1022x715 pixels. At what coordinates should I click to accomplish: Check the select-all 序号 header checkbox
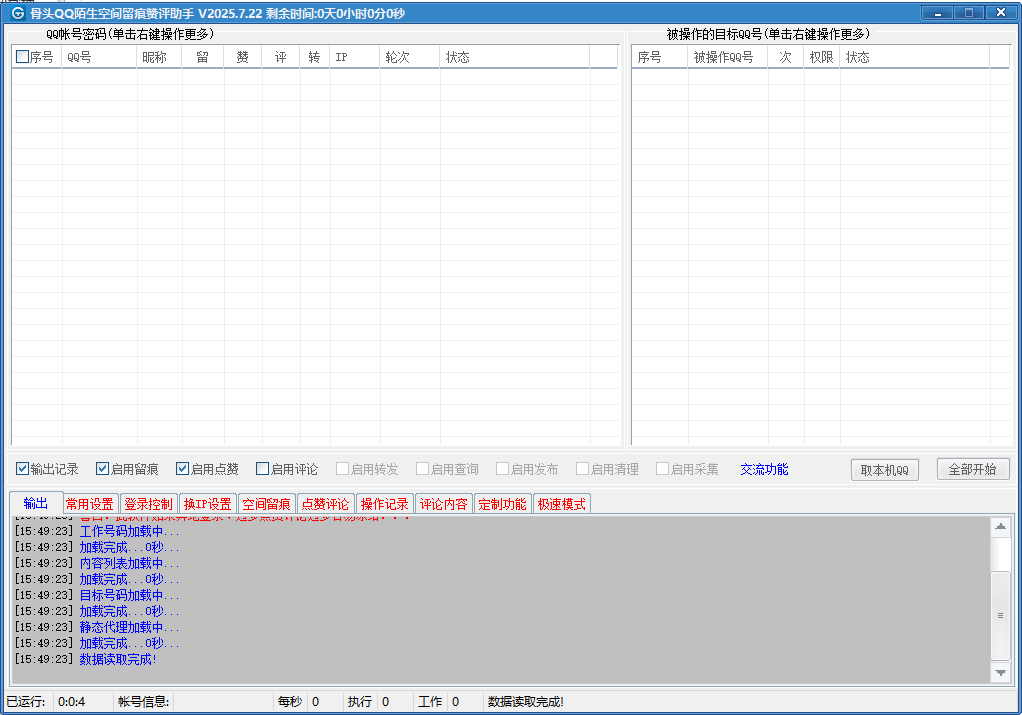[23, 57]
